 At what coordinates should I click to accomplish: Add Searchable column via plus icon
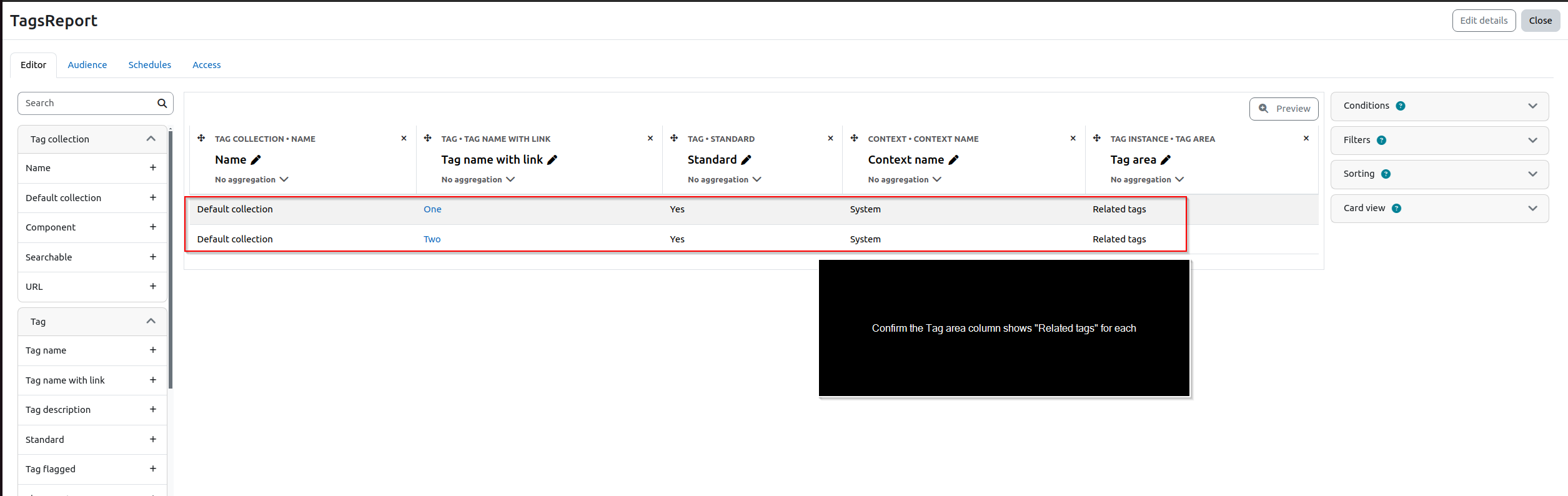coord(152,257)
